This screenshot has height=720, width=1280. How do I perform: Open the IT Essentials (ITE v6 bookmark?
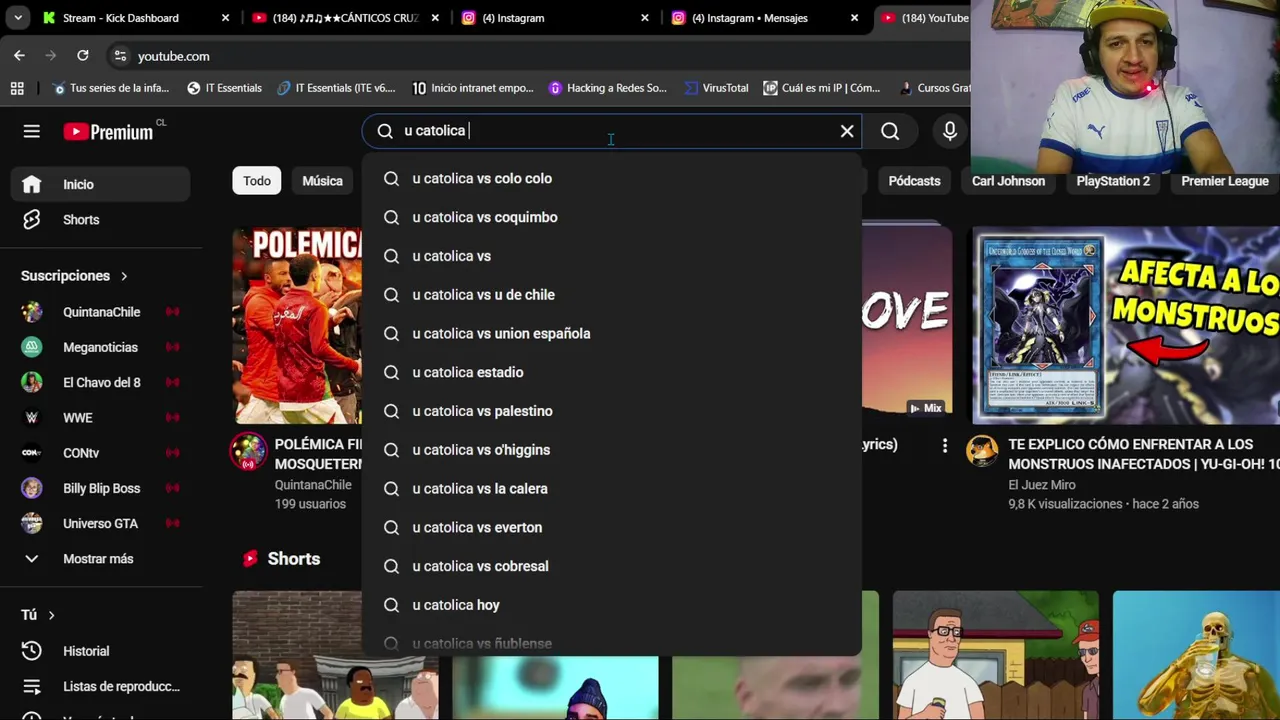(x=336, y=88)
